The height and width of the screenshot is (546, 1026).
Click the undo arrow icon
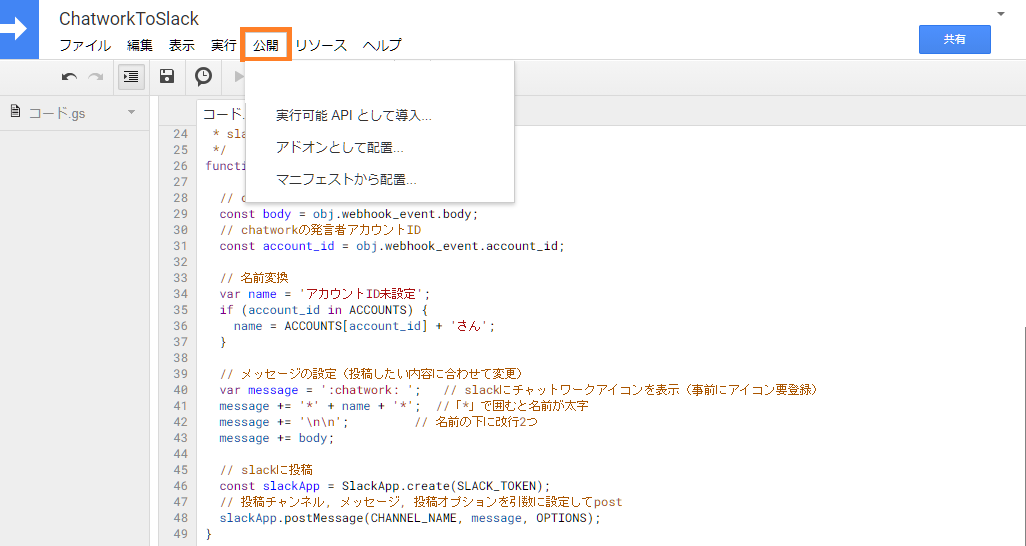(69, 77)
